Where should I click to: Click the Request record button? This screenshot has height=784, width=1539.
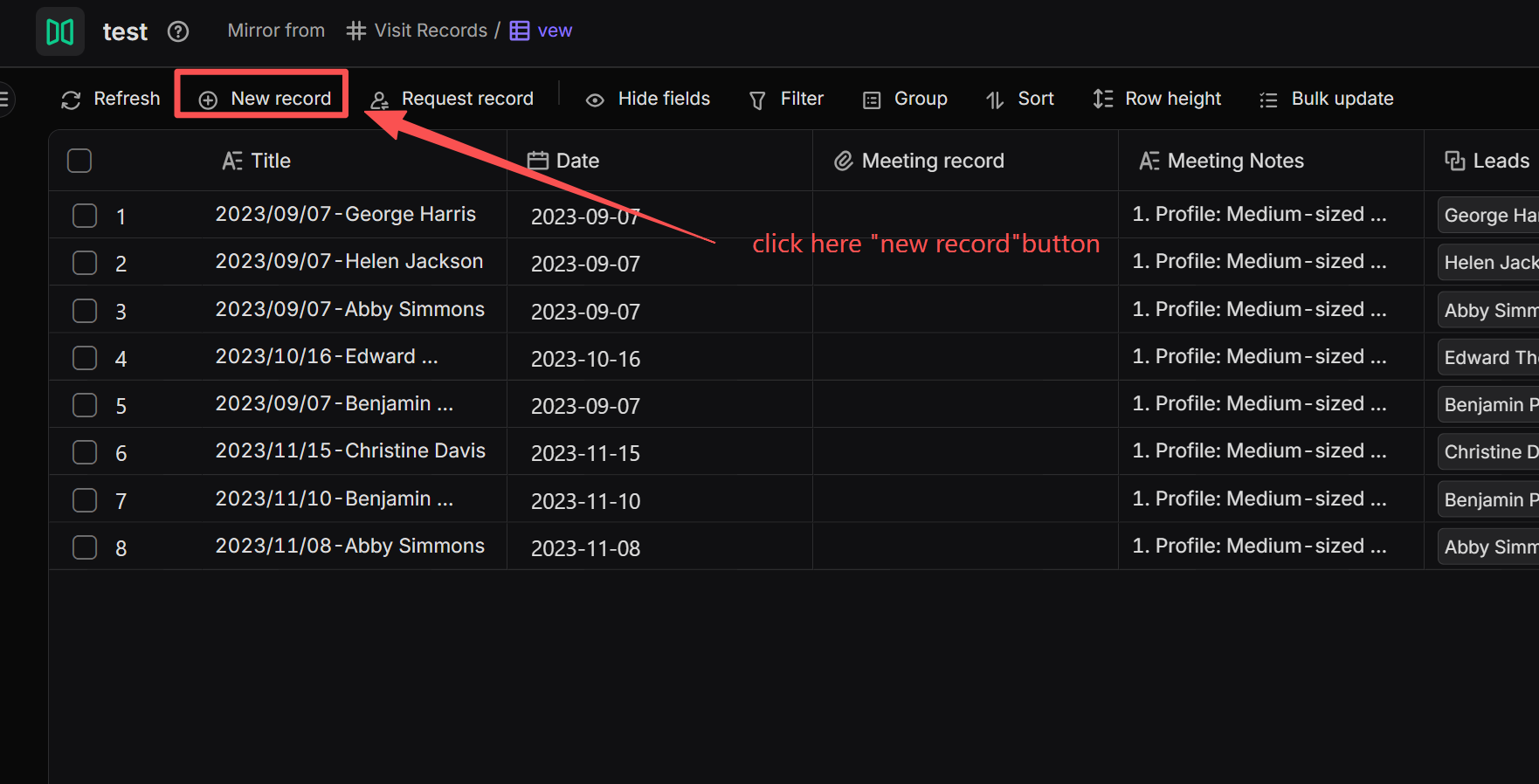coord(452,100)
